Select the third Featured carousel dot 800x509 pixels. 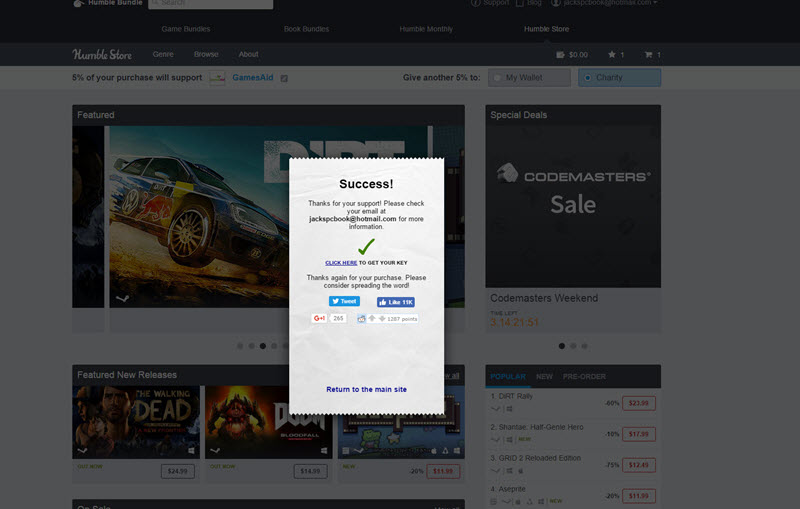tap(263, 346)
